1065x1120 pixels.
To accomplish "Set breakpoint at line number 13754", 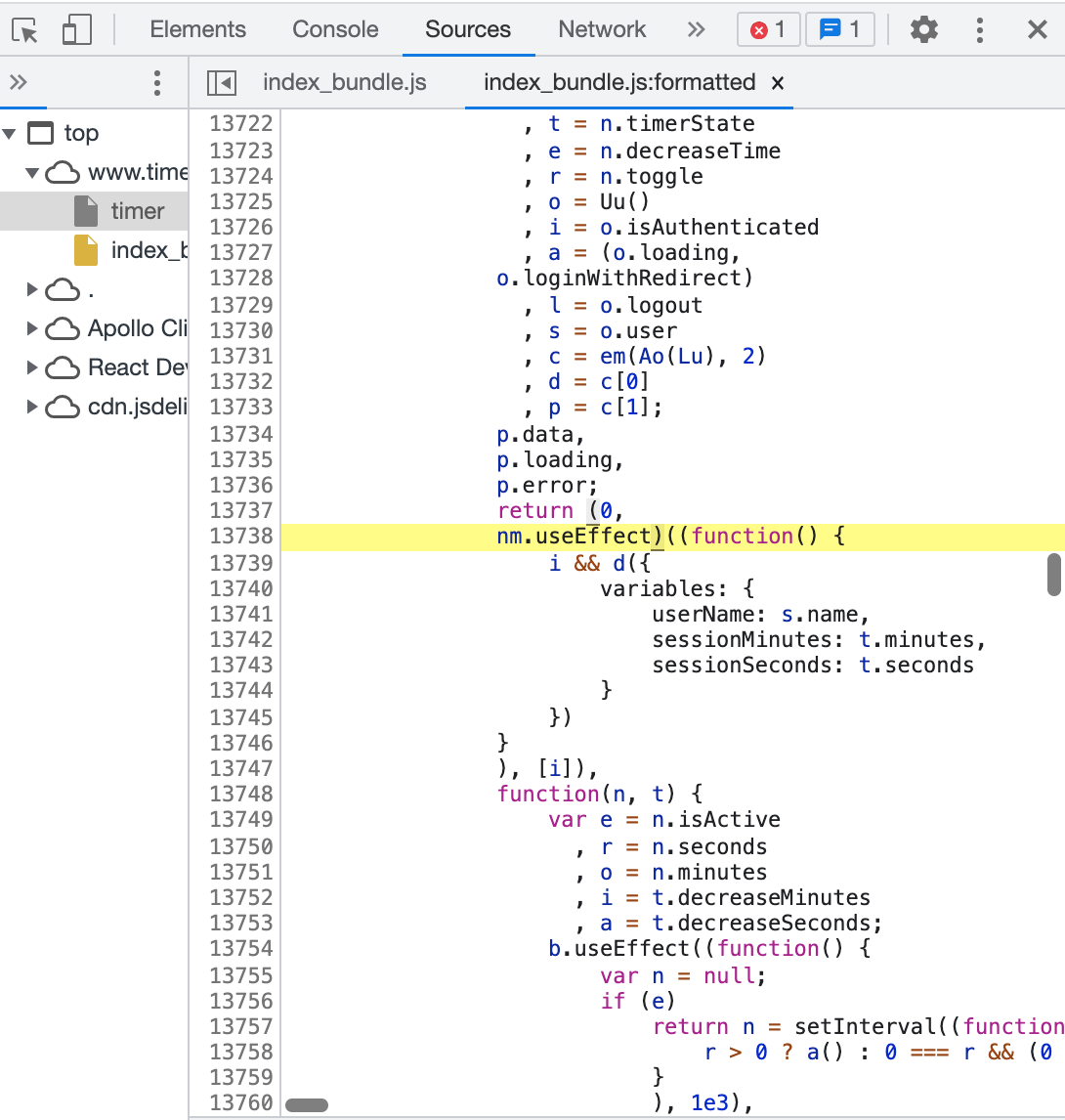I will pyautogui.click(x=240, y=949).
